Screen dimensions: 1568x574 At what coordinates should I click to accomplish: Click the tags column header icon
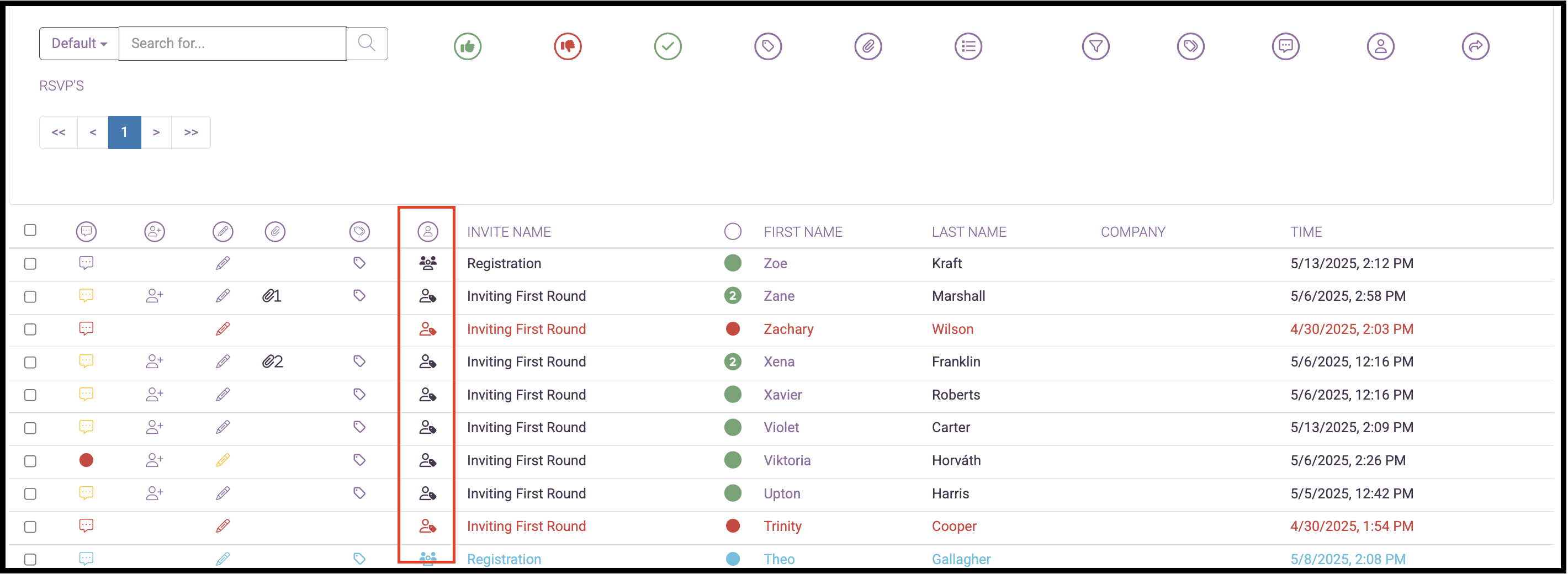(x=359, y=231)
